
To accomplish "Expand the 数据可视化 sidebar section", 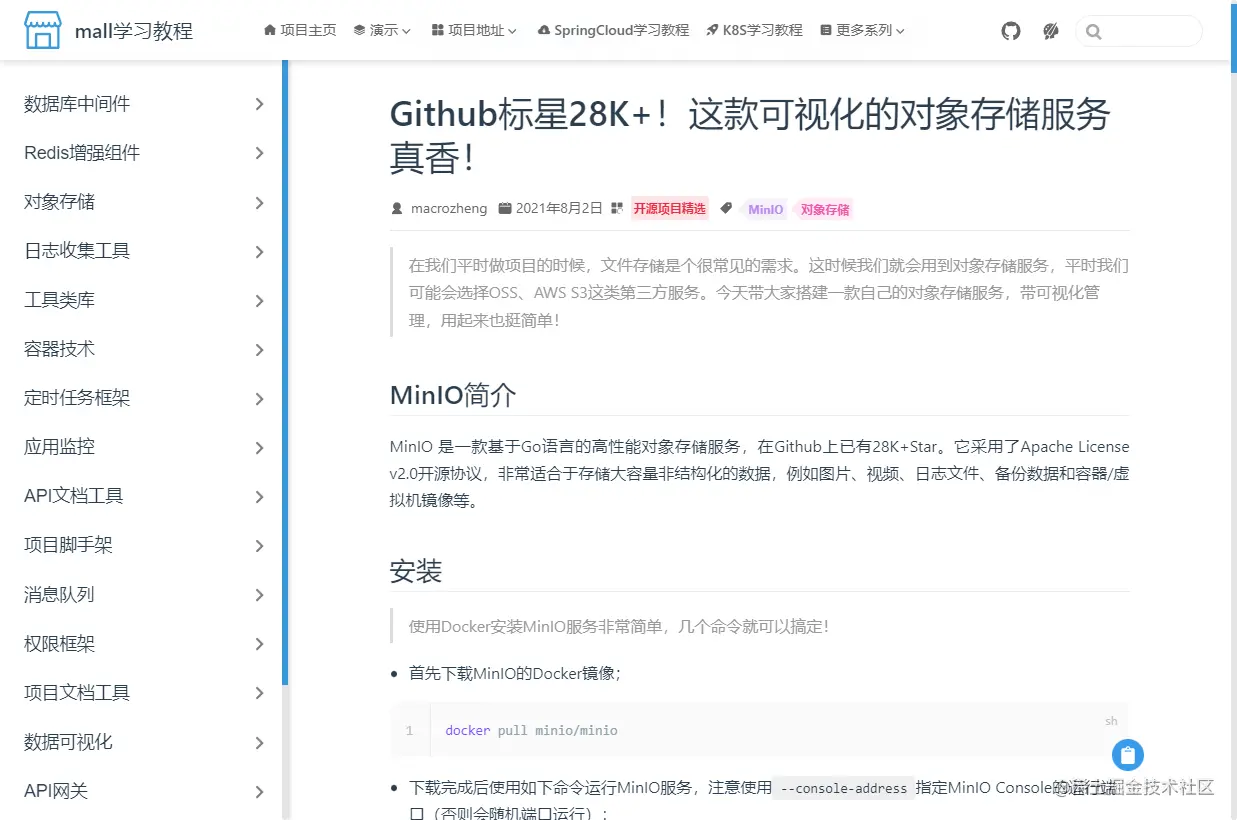I will pos(144,742).
